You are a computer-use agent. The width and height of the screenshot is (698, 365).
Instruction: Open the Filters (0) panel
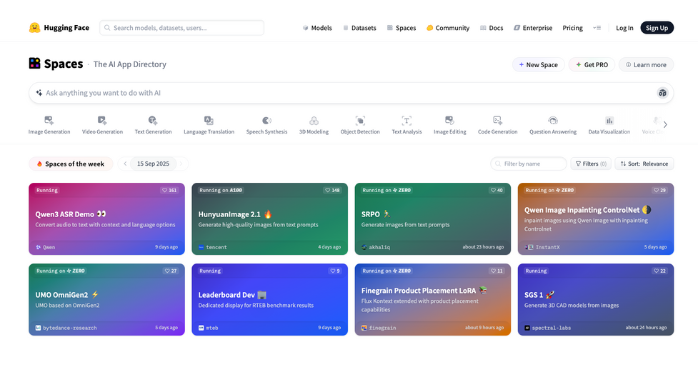coord(591,164)
